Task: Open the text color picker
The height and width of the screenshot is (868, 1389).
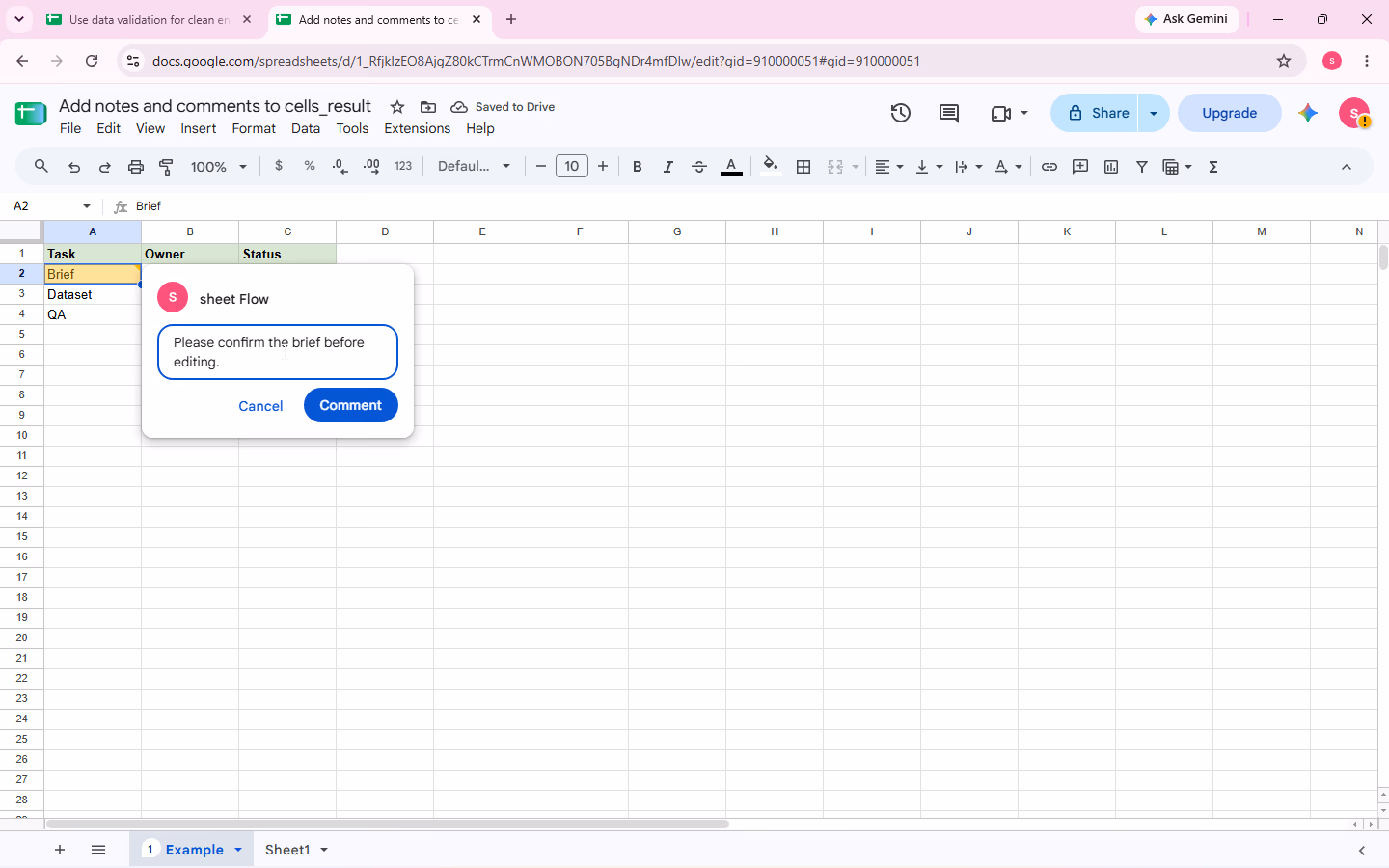Action: click(731, 167)
